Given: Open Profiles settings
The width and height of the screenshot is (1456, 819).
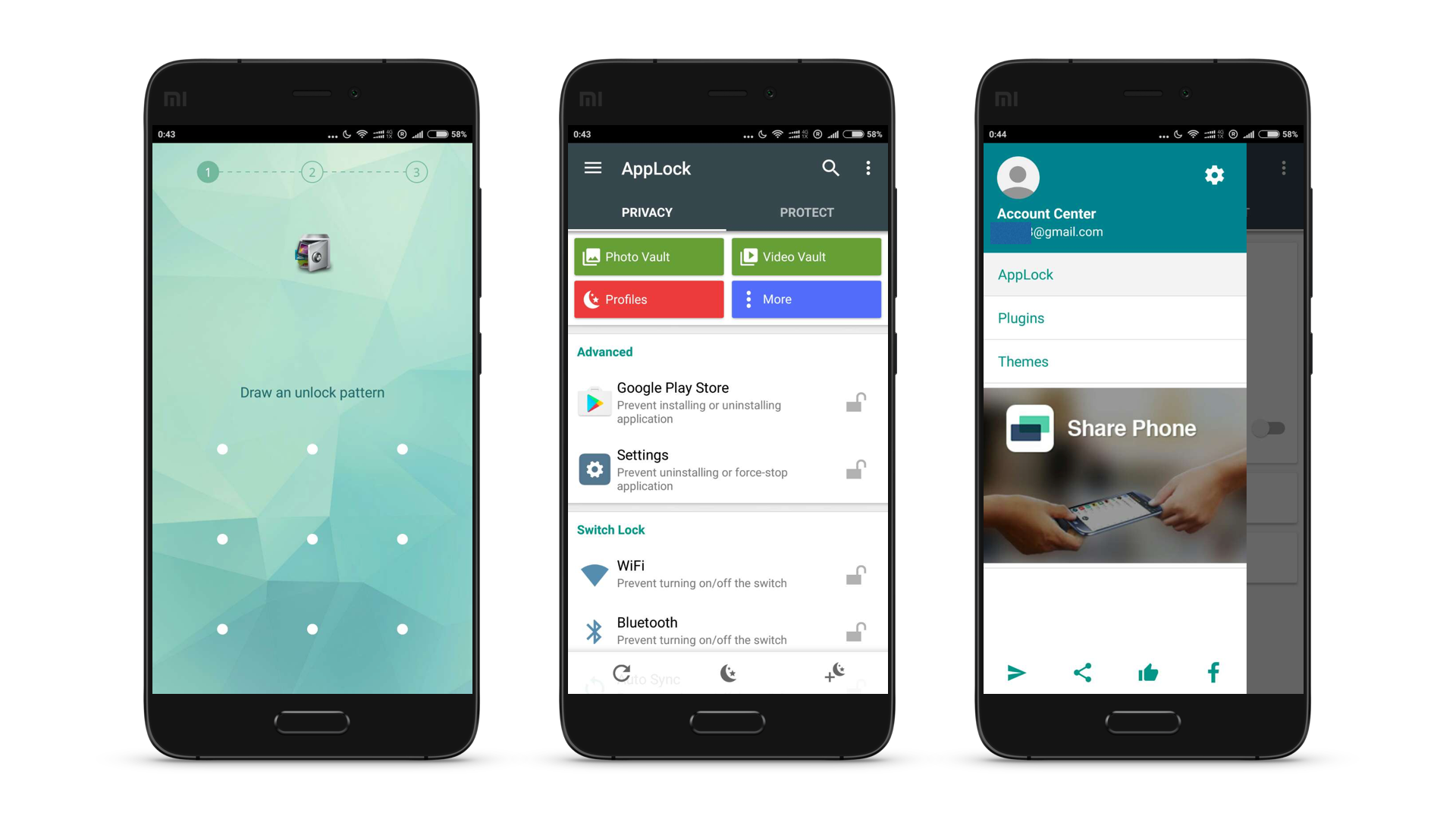Looking at the screenshot, I should point(648,299).
